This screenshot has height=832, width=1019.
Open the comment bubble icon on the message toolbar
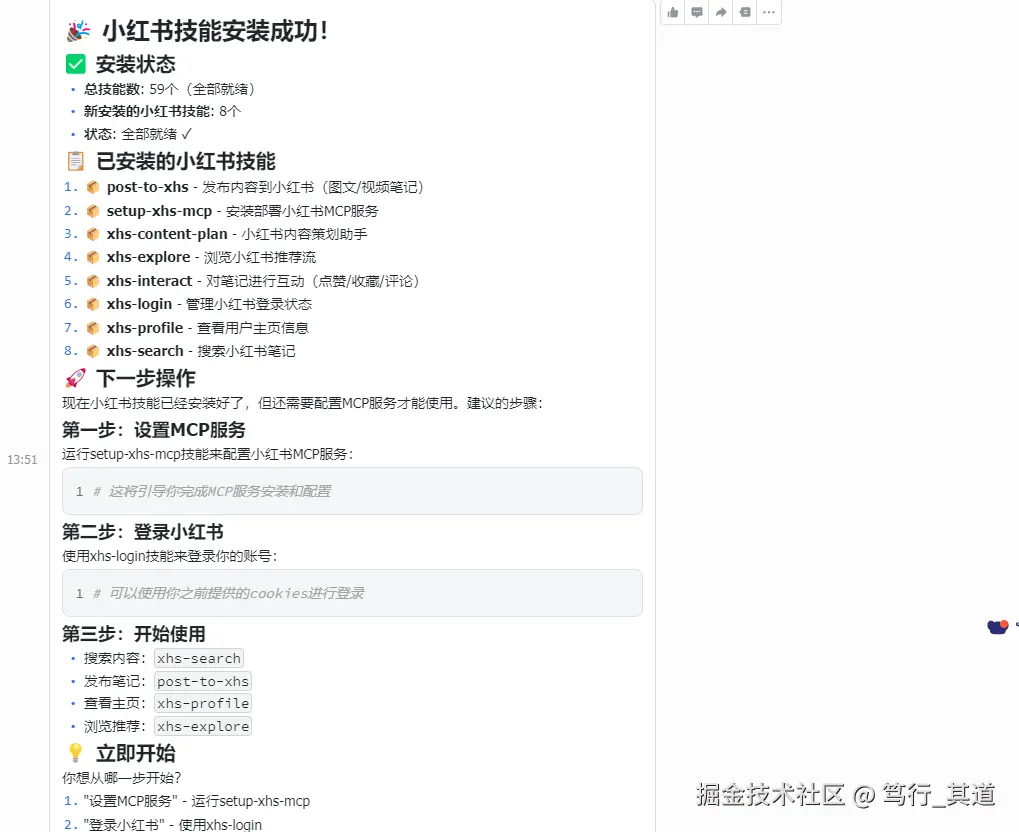pos(696,12)
